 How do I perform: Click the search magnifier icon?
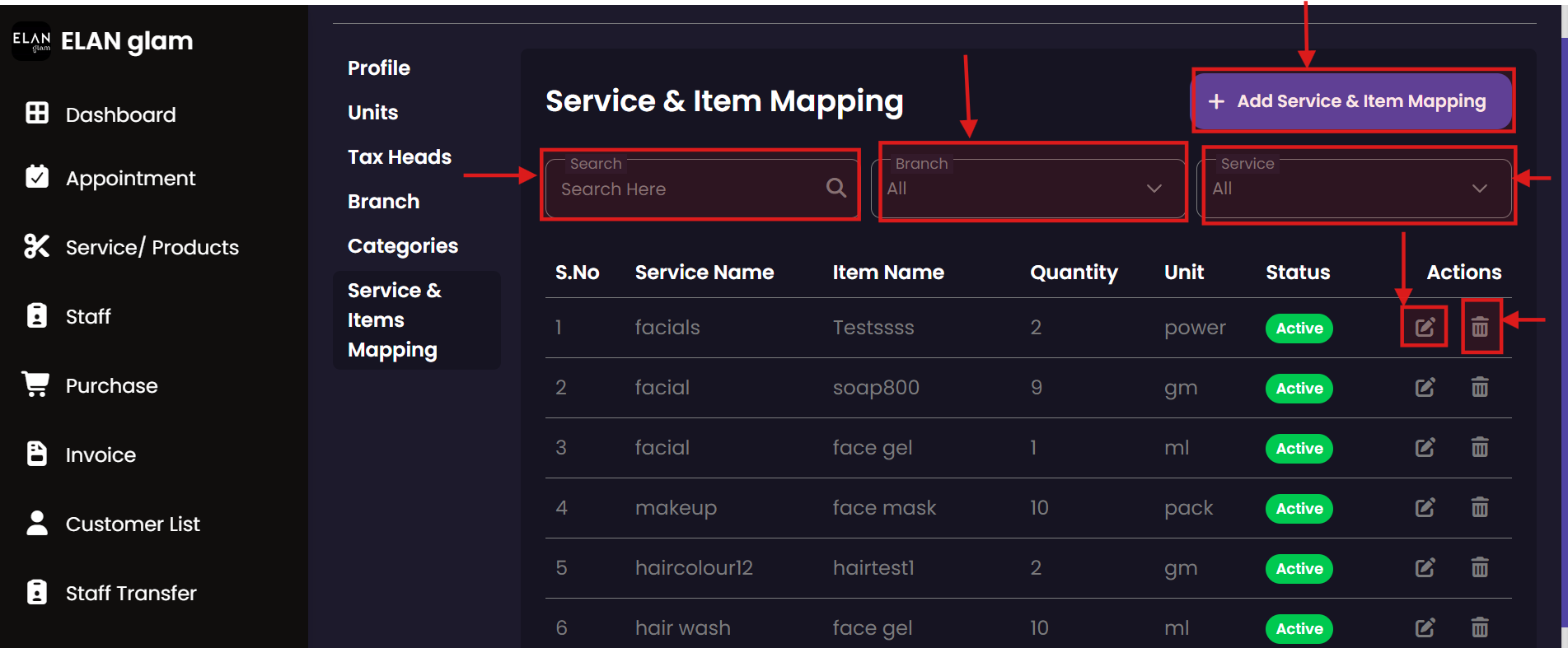[x=835, y=189]
